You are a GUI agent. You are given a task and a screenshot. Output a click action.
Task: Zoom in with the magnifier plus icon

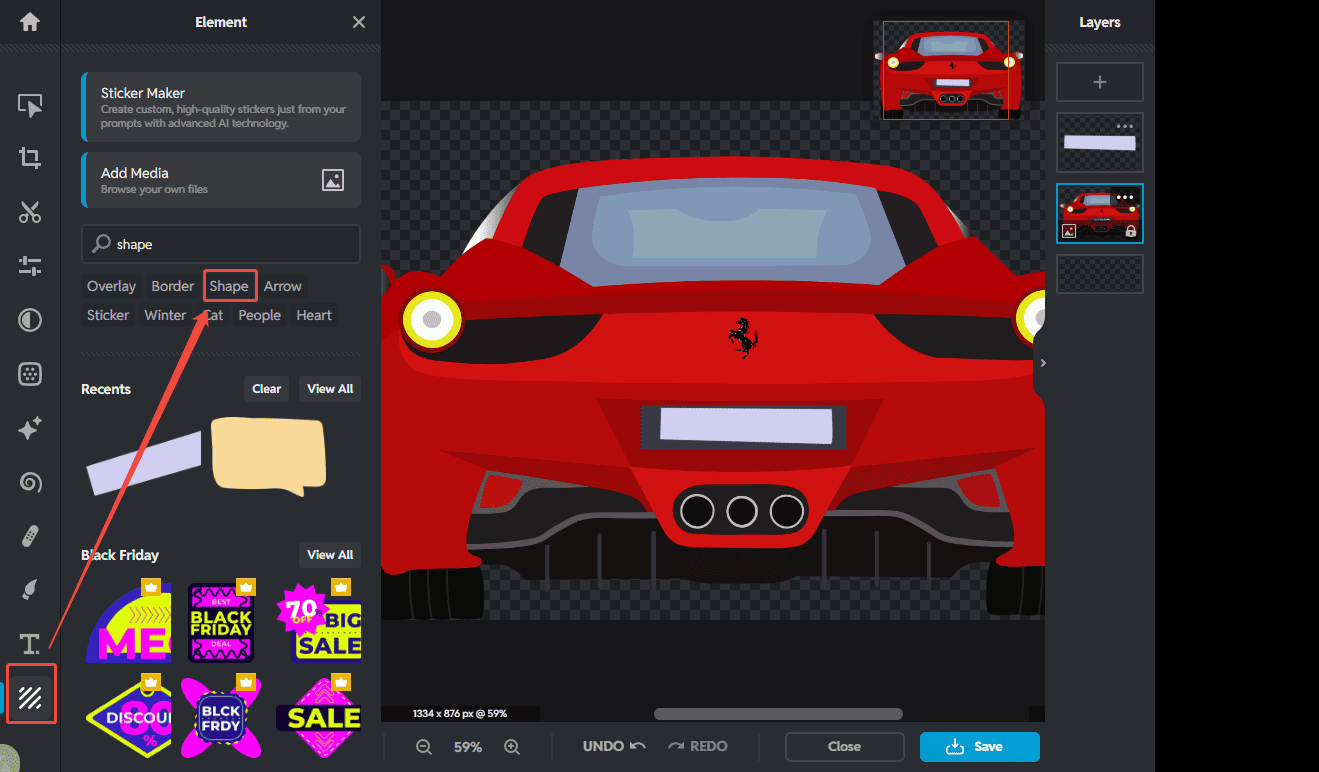[512, 747]
